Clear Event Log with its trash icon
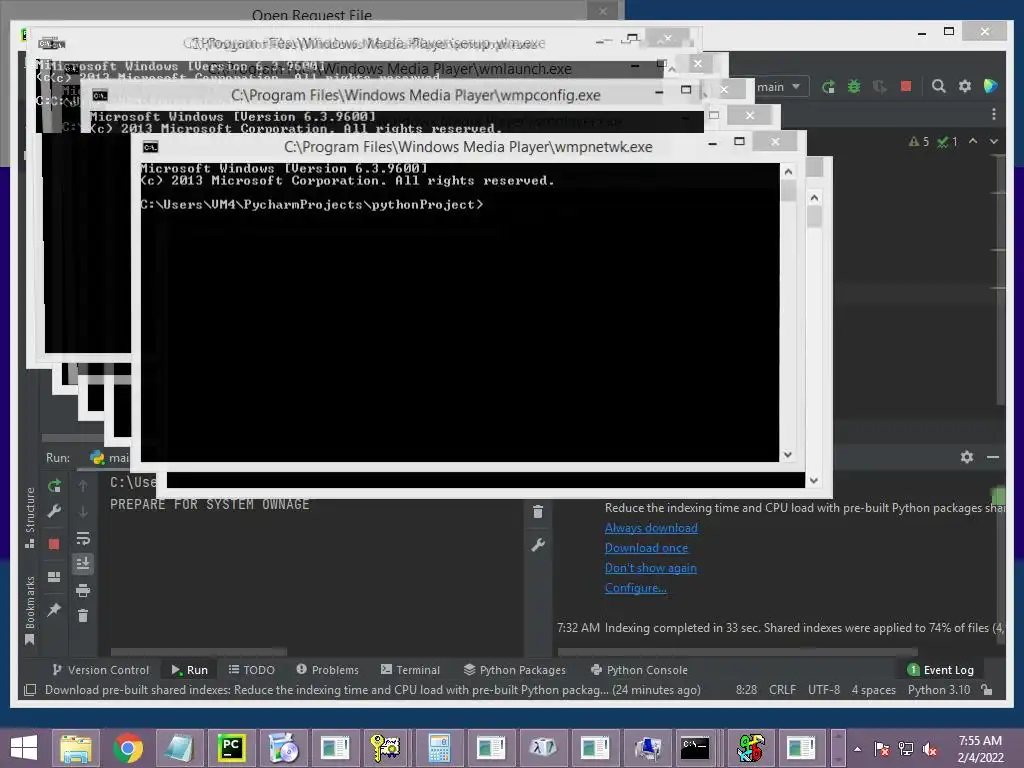Viewport: 1024px width, 768px height. (x=537, y=511)
